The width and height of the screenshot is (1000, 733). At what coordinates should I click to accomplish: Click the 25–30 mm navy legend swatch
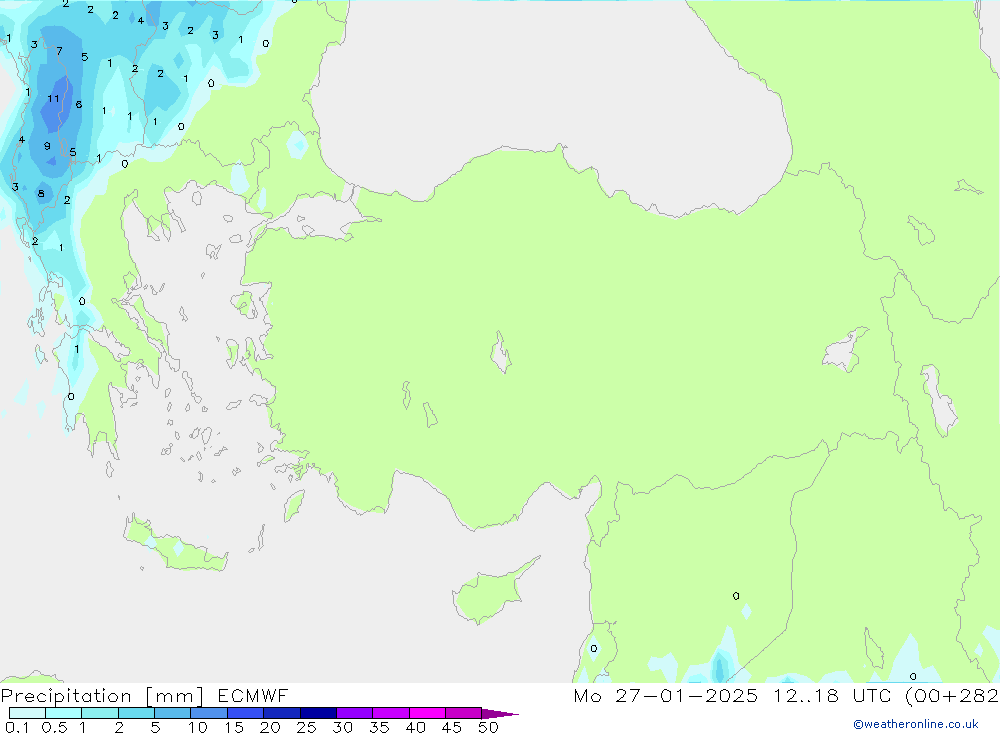[318, 713]
